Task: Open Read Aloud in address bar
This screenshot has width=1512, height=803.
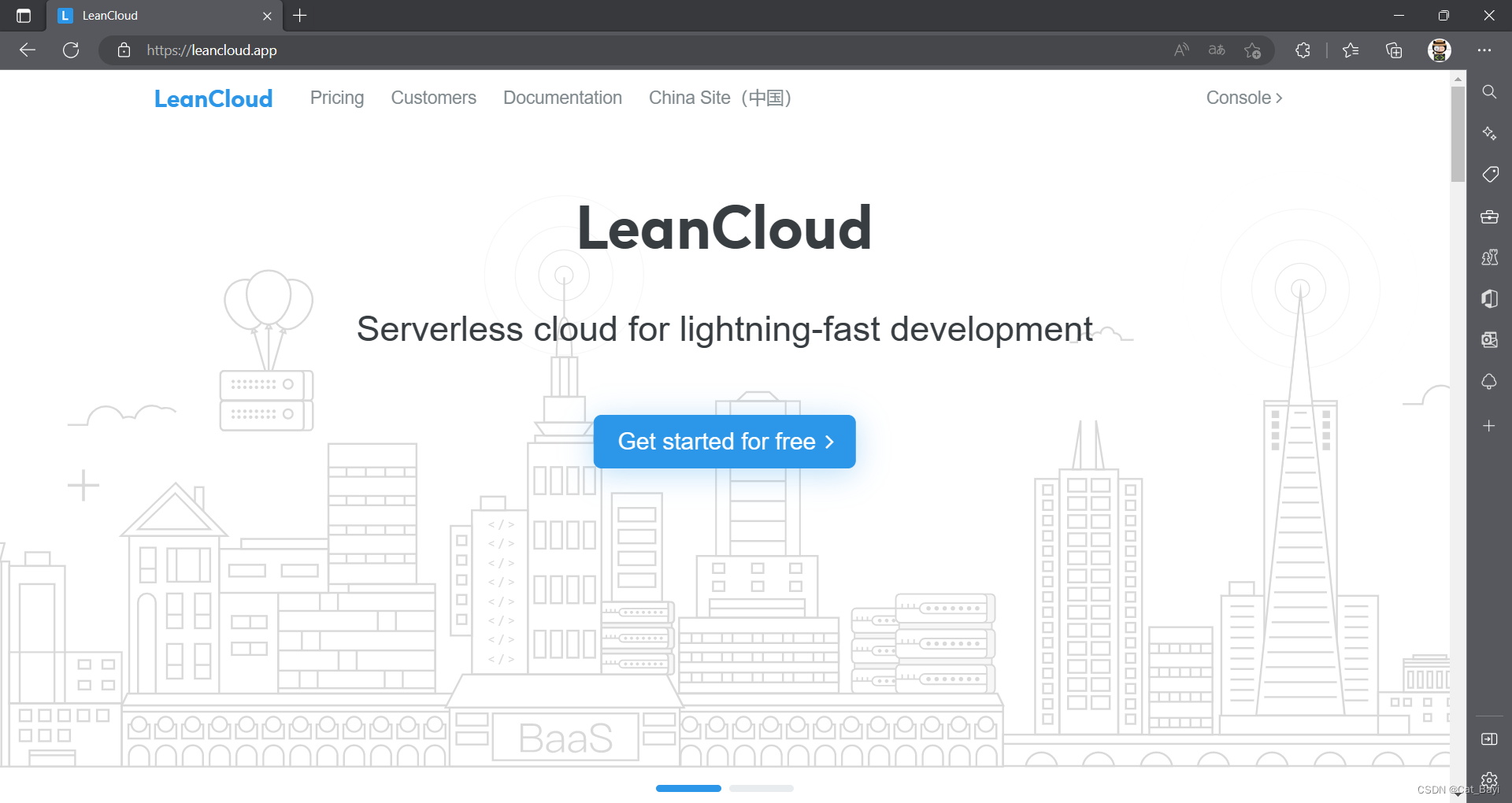Action: tap(1181, 50)
